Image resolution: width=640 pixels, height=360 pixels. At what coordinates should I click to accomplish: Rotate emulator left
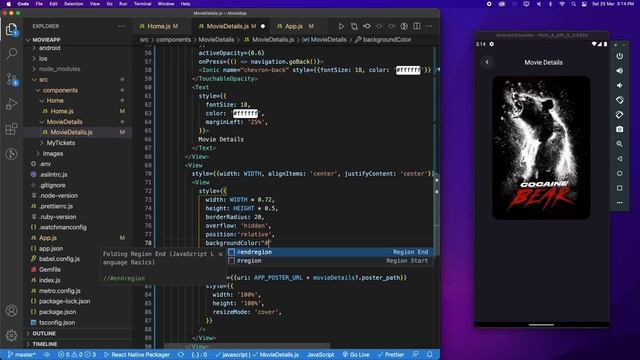(x=620, y=100)
